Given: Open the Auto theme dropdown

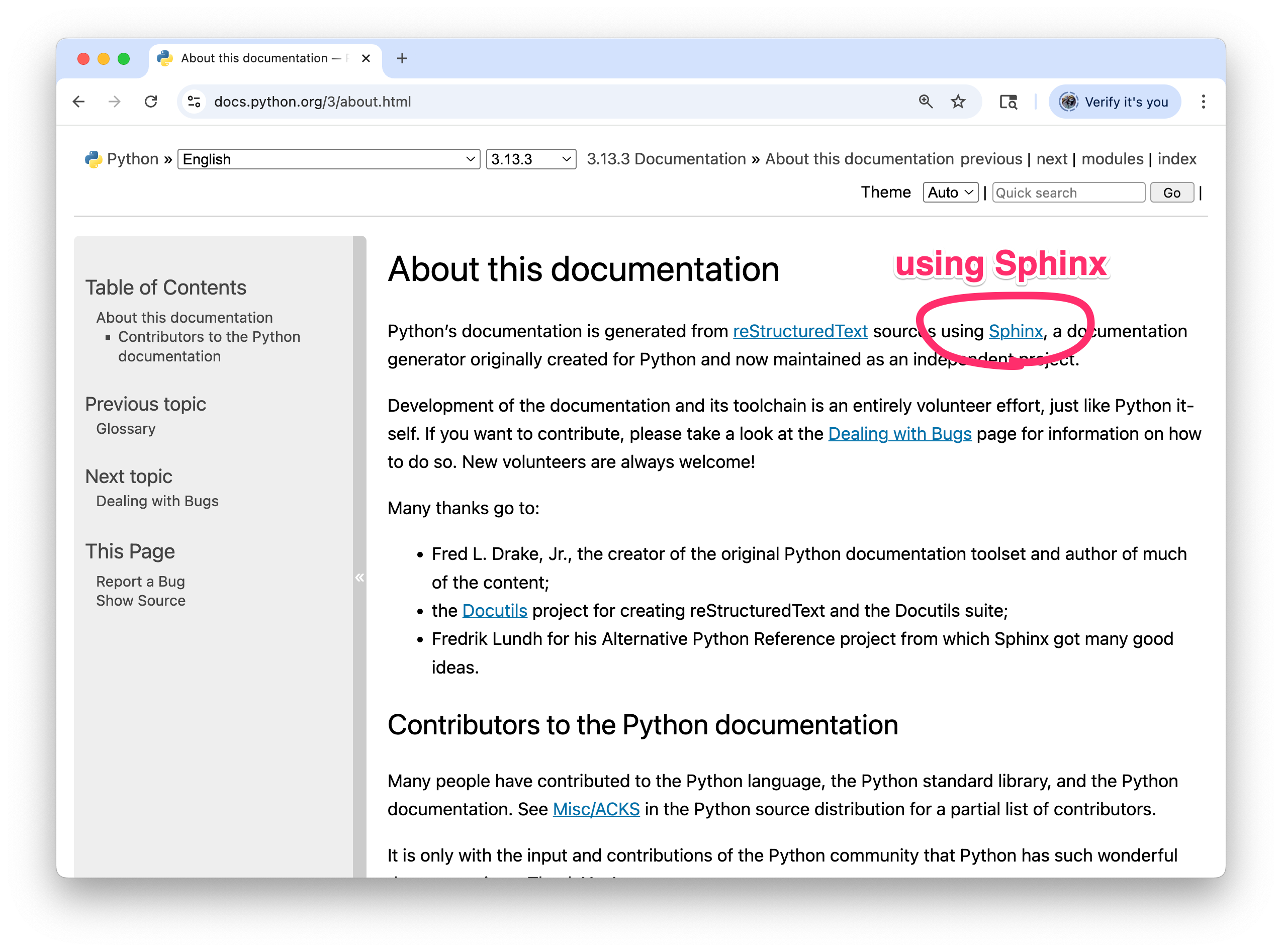Looking at the screenshot, I should click(950, 193).
